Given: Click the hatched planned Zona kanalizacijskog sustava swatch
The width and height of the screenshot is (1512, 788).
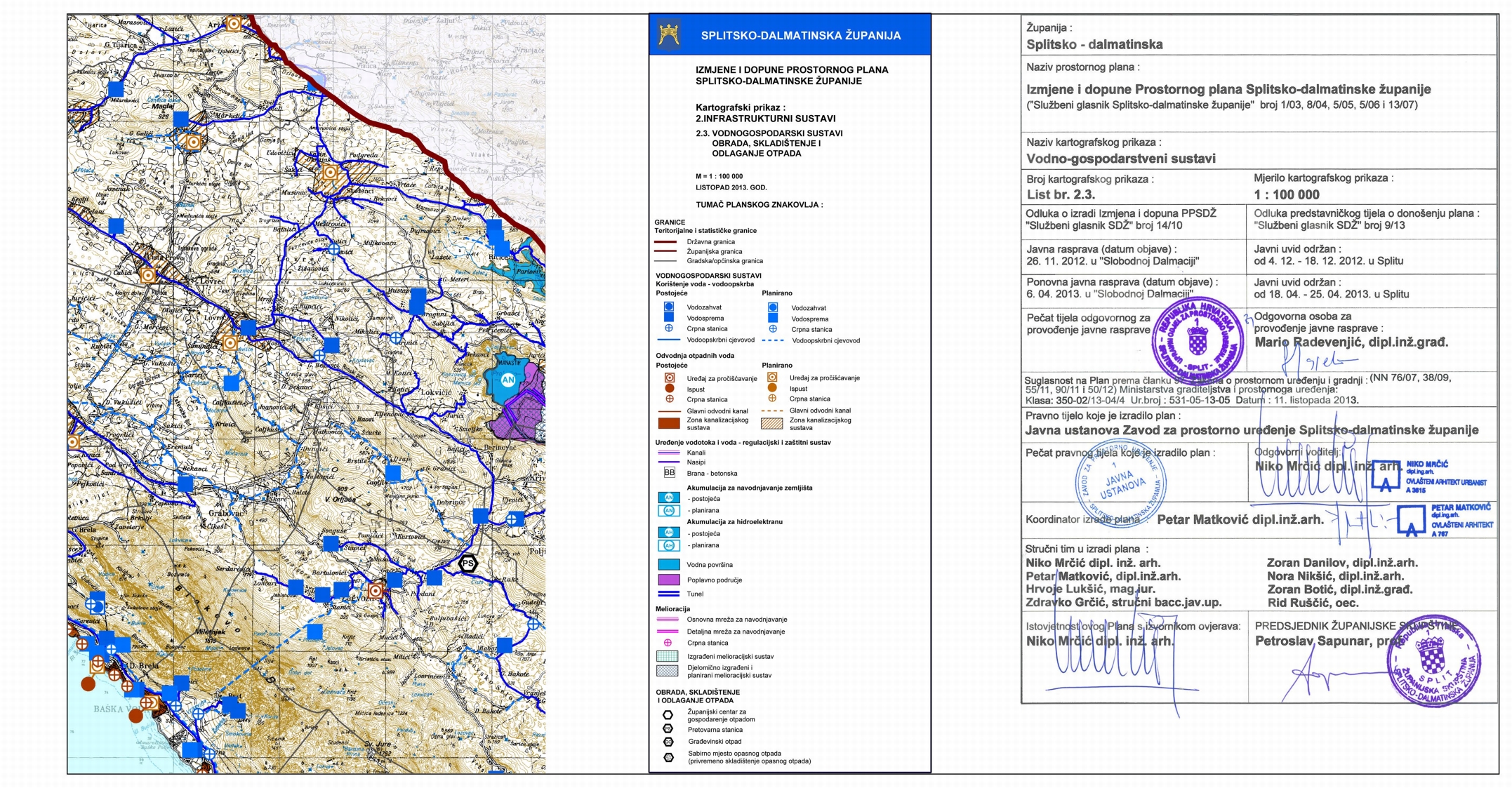Looking at the screenshot, I should pos(772,423).
